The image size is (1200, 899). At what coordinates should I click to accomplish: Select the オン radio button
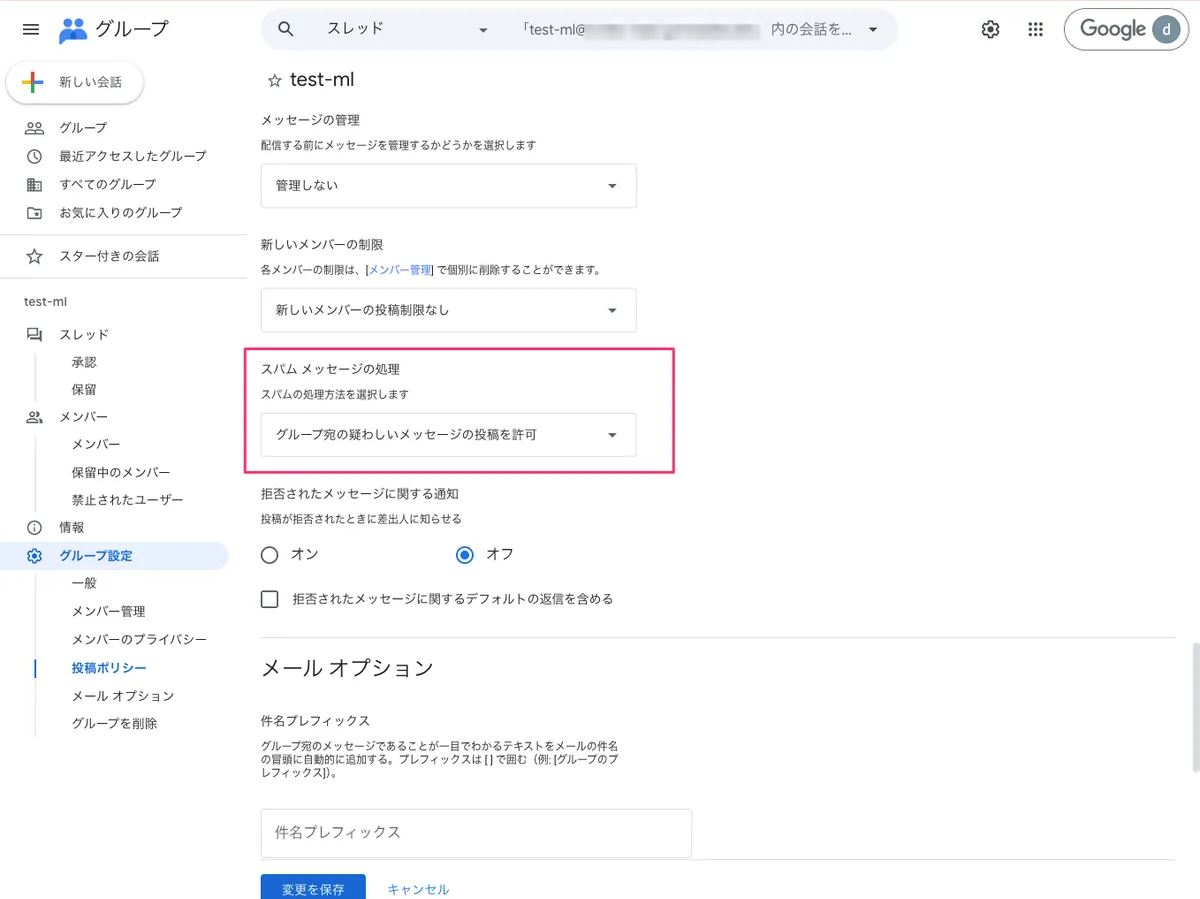(x=269, y=554)
